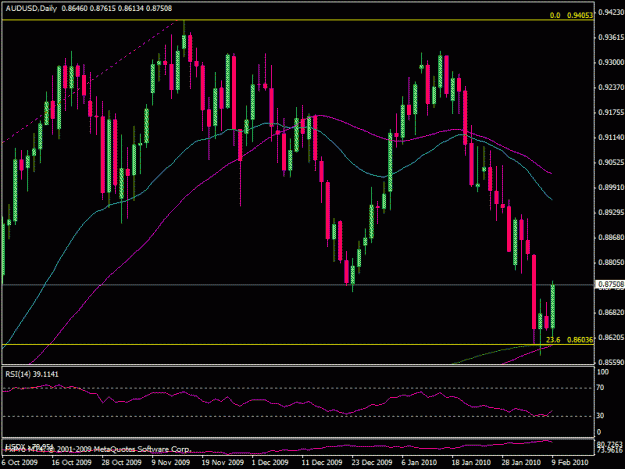Click the 6 Jan 2010 date label
Viewport: 625px width, 469px height.
tap(419, 462)
